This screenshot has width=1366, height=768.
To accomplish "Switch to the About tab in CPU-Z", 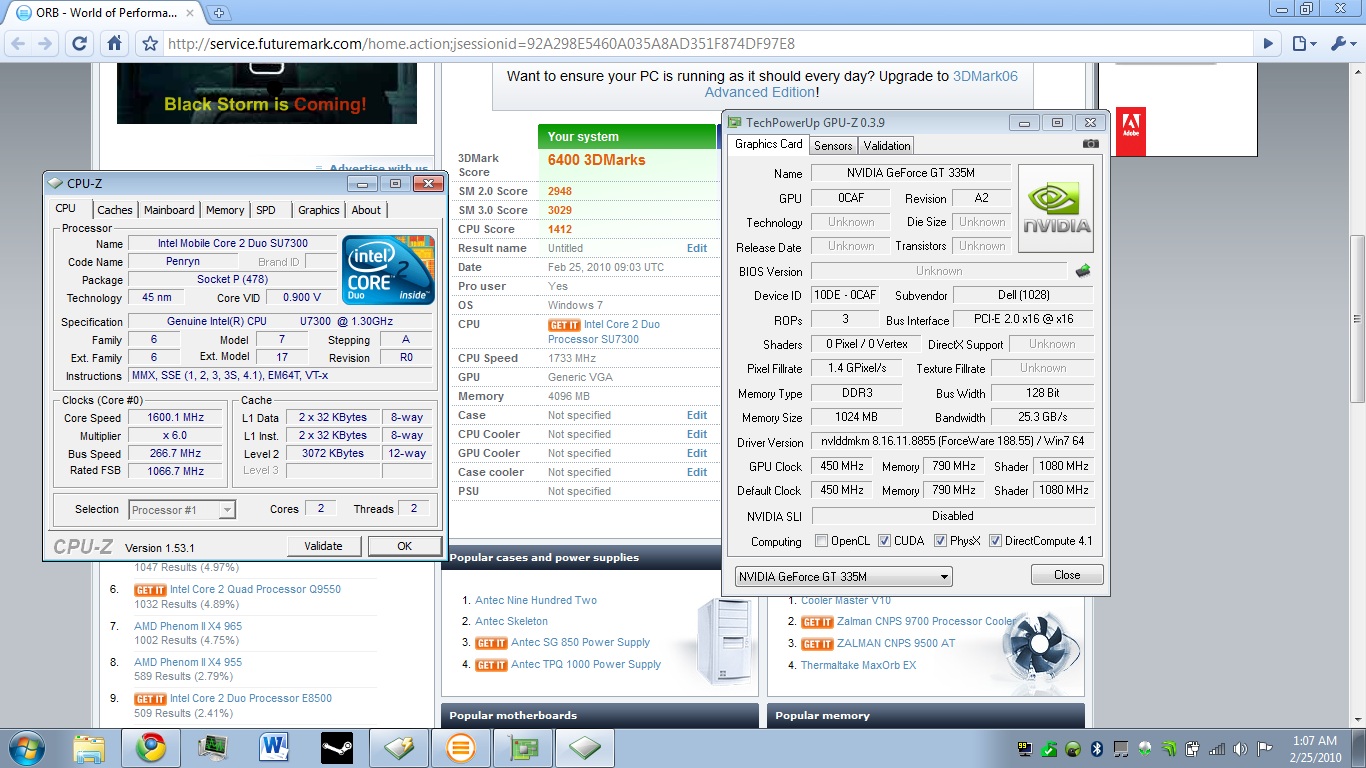I will [366, 210].
